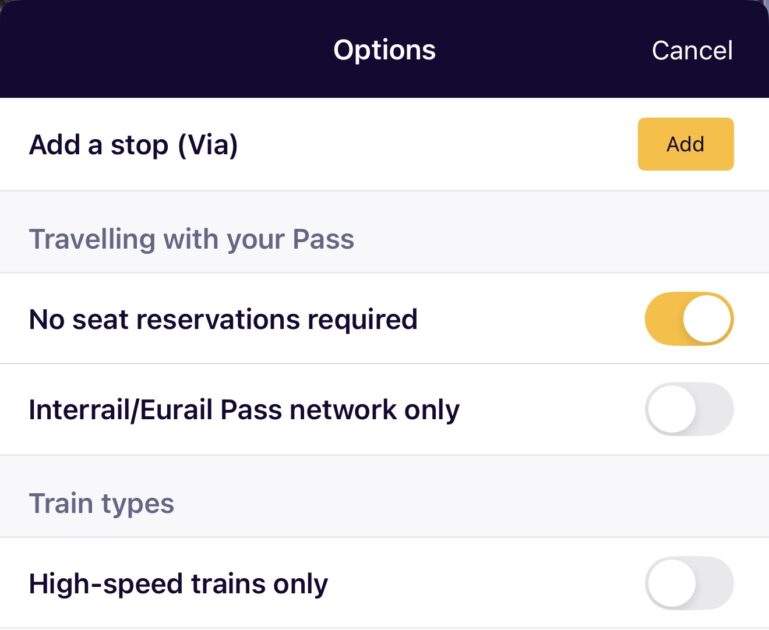Click the word "Pass" in the grey section header
769x630 pixels.
pyautogui.click(x=323, y=239)
